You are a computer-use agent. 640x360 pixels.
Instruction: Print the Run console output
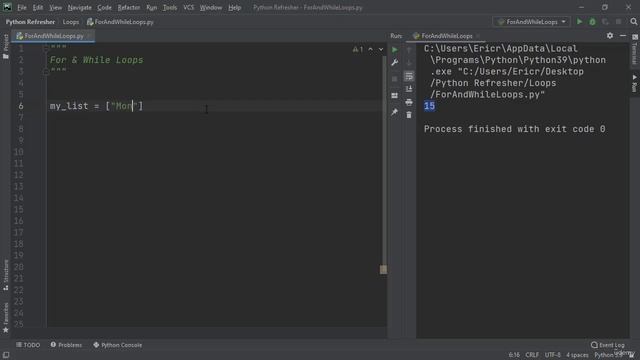(409, 102)
